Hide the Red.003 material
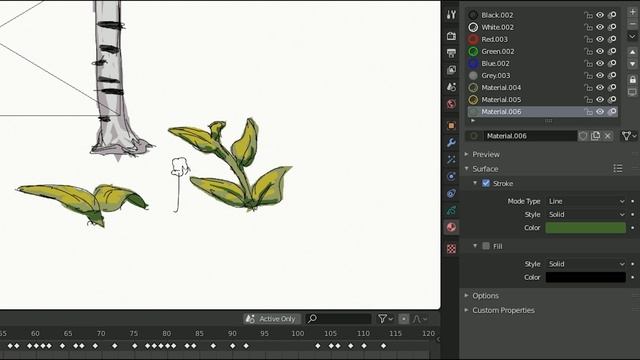This screenshot has width=640, height=360. click(600, 39)
